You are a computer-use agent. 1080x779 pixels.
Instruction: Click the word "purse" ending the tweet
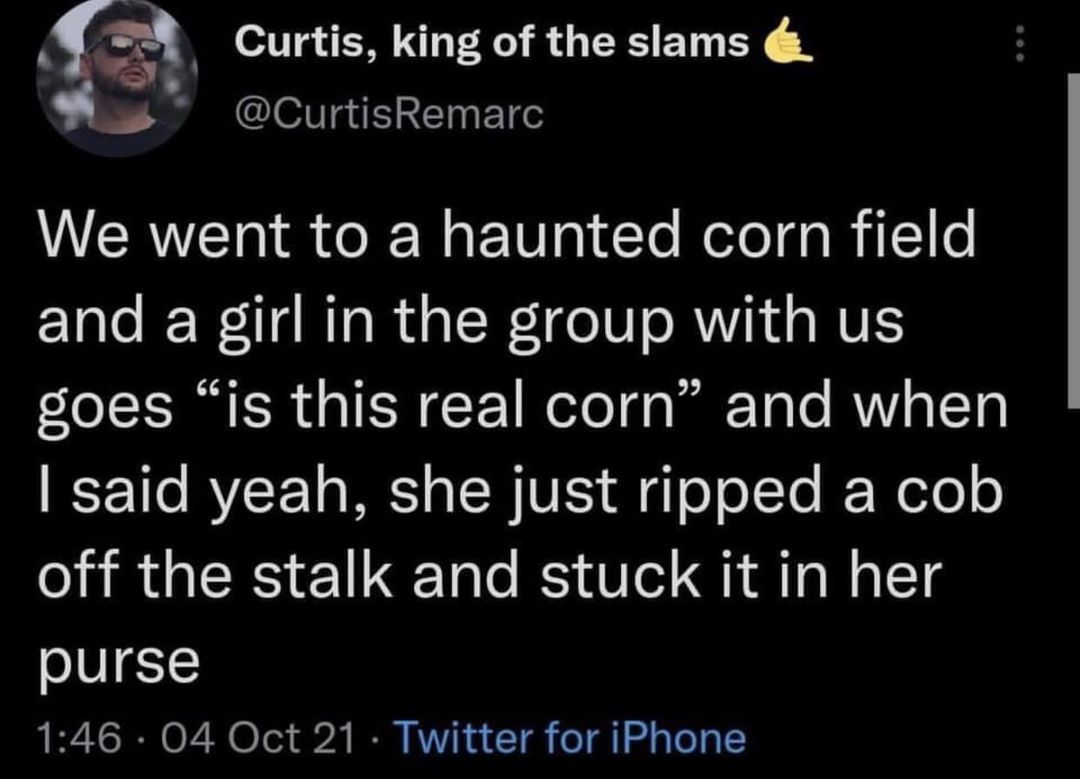click(x=118, y=660)
